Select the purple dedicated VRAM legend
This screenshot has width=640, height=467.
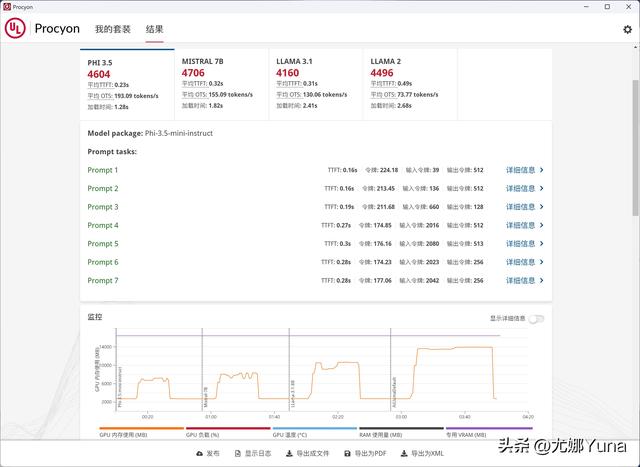click(489, 432)
